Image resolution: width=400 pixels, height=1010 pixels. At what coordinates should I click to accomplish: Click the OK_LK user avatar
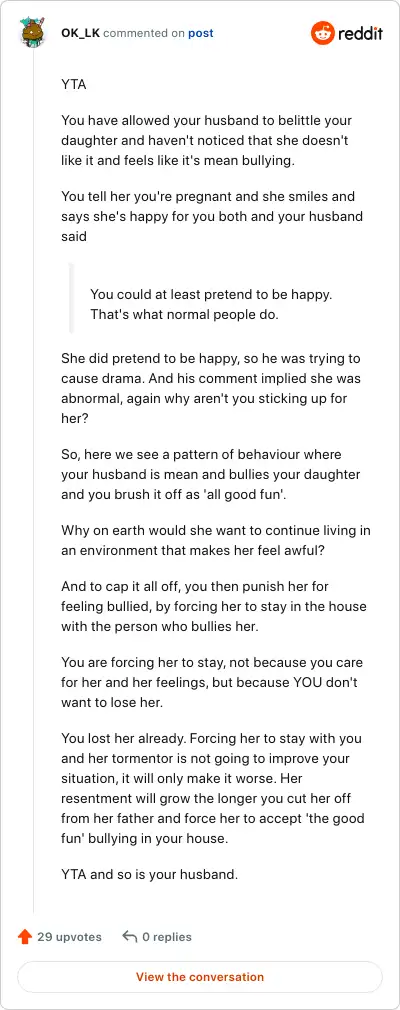32,33
